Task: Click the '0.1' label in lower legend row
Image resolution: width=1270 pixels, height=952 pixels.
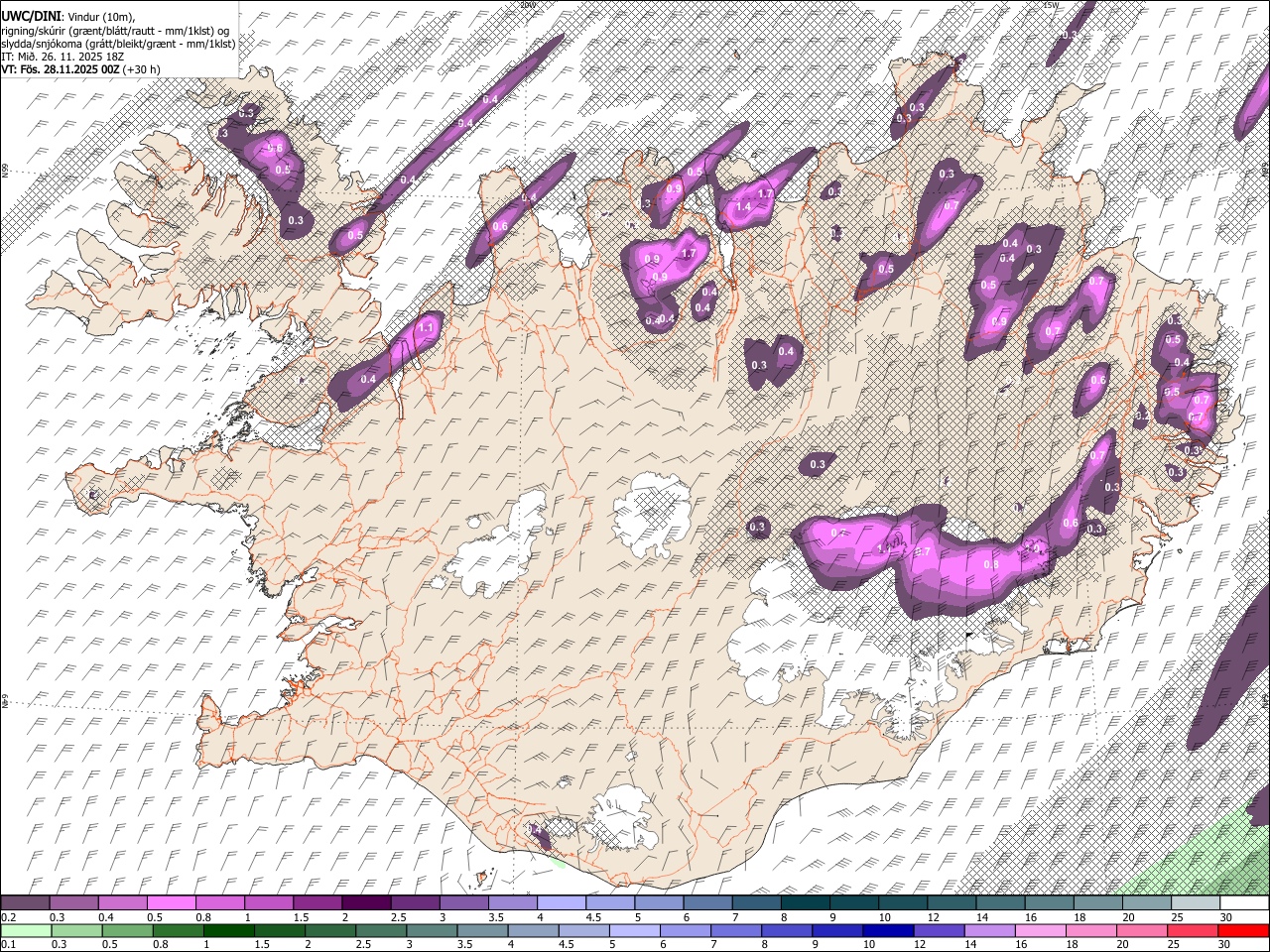Action: (8, 945)
